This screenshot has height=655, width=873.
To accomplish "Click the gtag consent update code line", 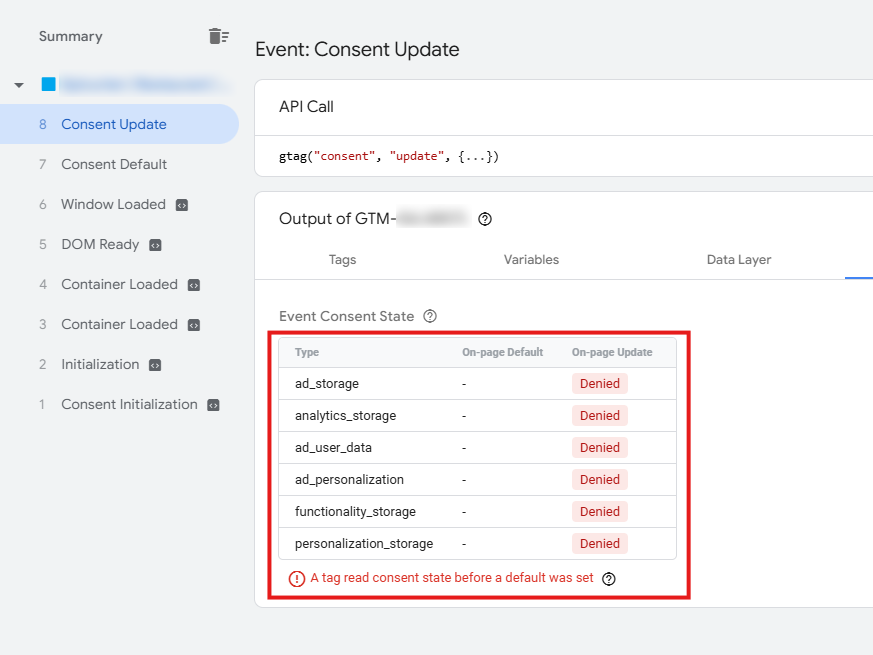I will [389, 157].
